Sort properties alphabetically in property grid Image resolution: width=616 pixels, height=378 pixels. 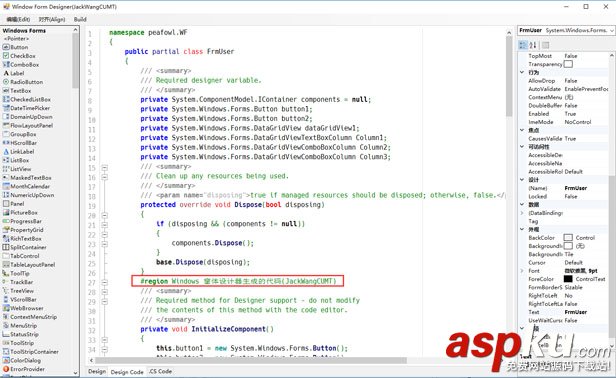pyautogui.click(x=533, y=45)
